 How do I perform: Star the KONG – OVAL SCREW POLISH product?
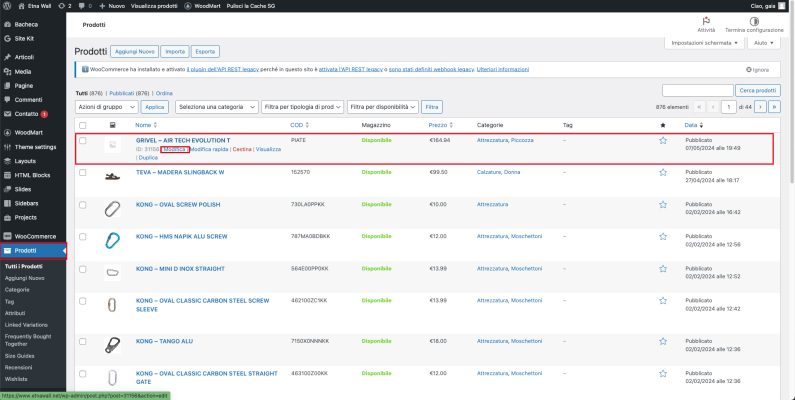(x=663, y=204)
